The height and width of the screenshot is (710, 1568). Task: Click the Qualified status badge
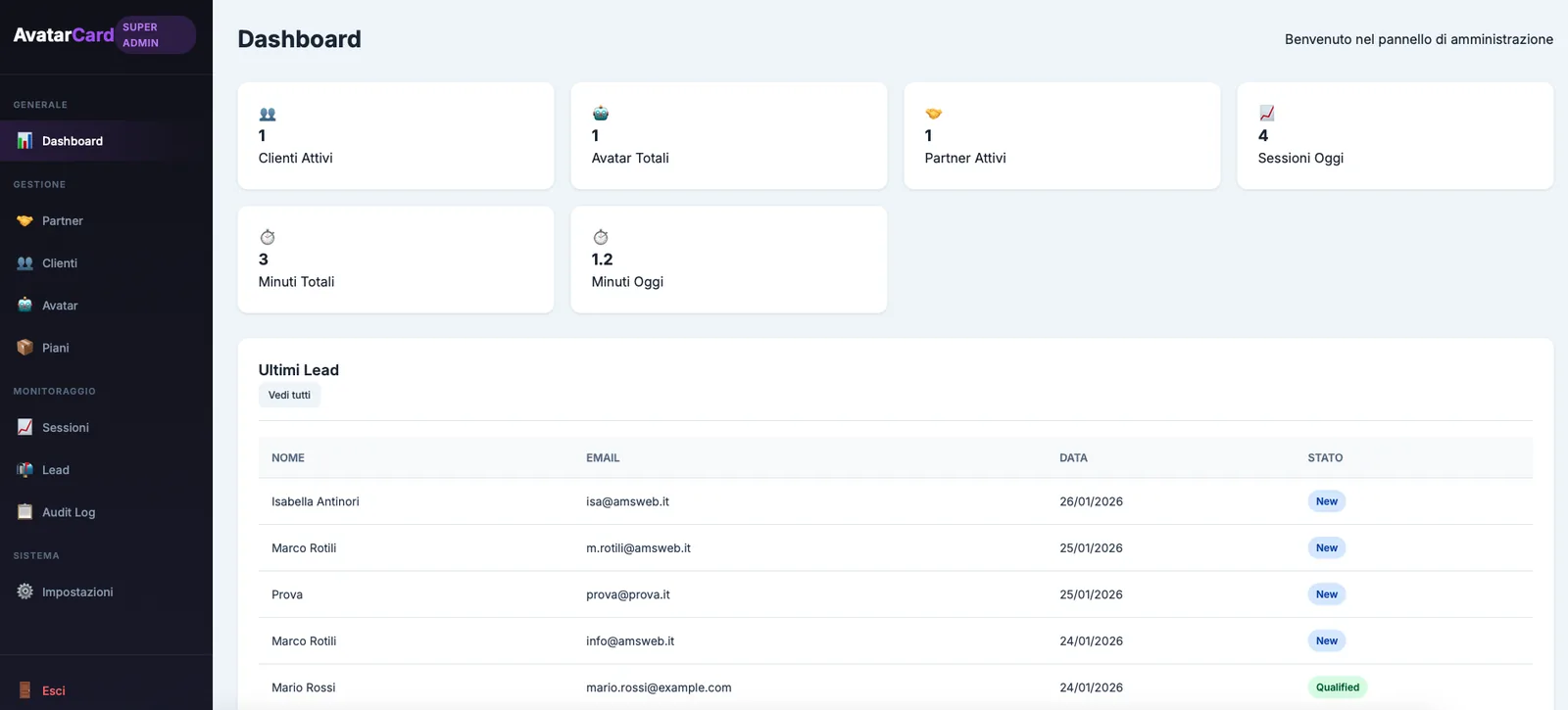[1338, 687]
